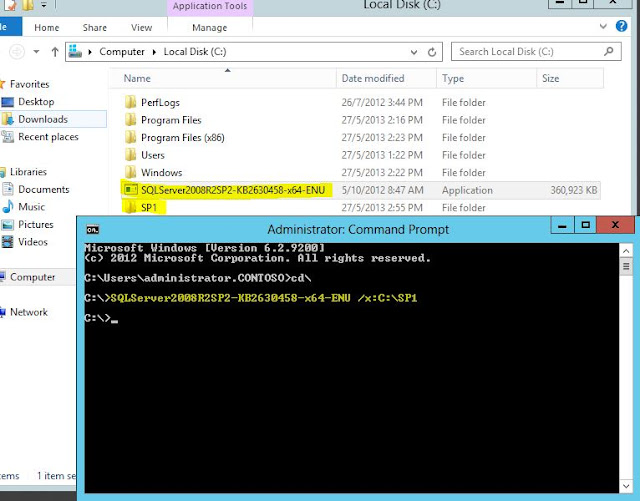Click the PerfLogs folder name
The image size is (640, 501).
point(160,102)
